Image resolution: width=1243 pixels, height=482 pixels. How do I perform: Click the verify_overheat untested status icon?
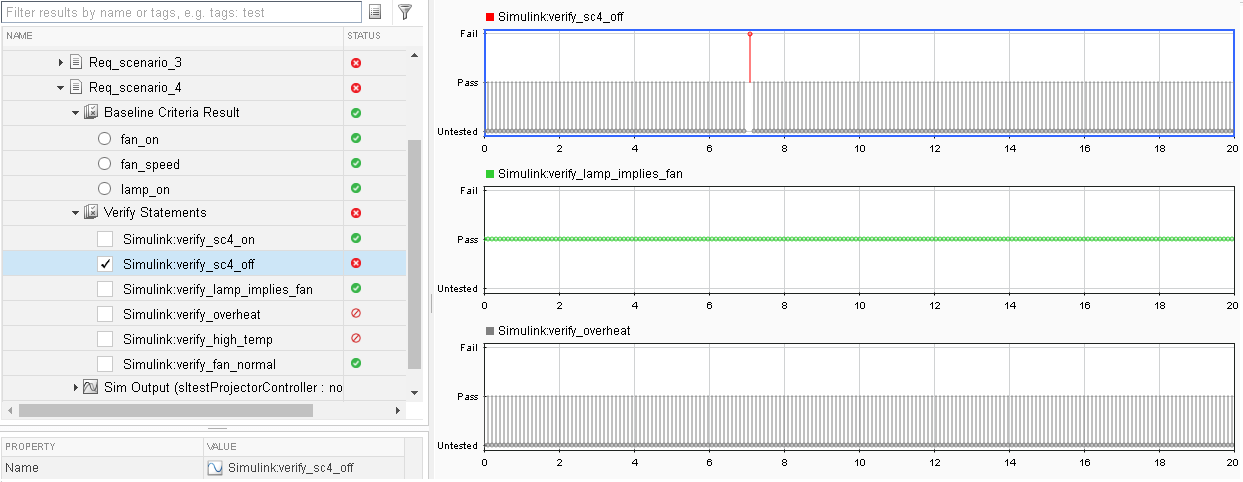pyautogui.click(x=356, y=314)
